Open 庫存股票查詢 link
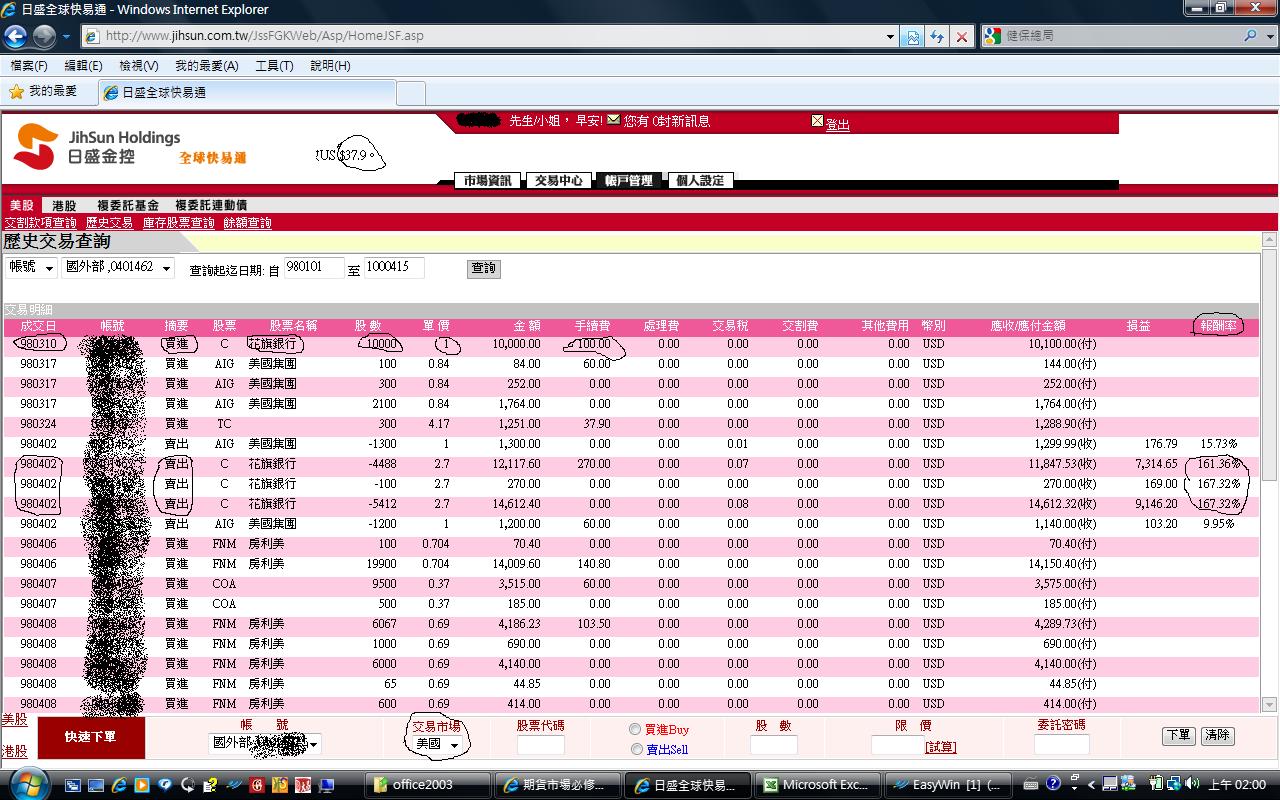Image resolution: width=1280 pixels, height=800 pixels. pos(178,223)
